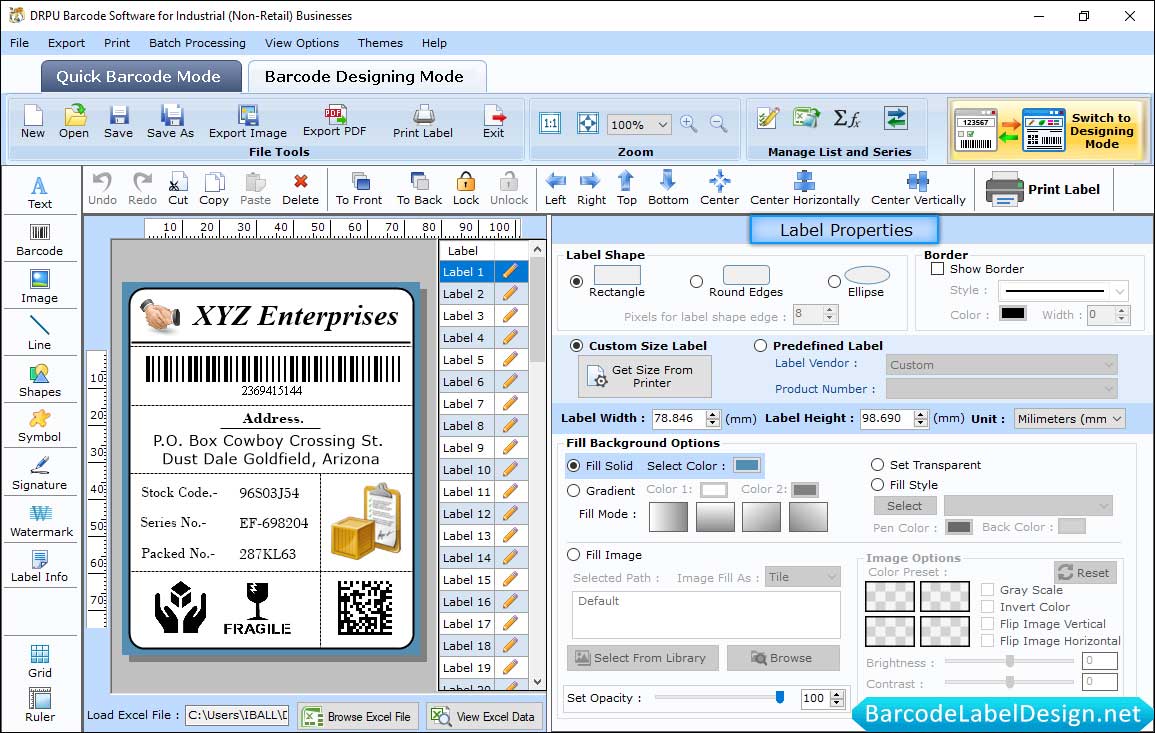This screenshot has height=733, width=1155.
Task: Switch to Quick Barcode Mode tab
Action: coord(141,77)
